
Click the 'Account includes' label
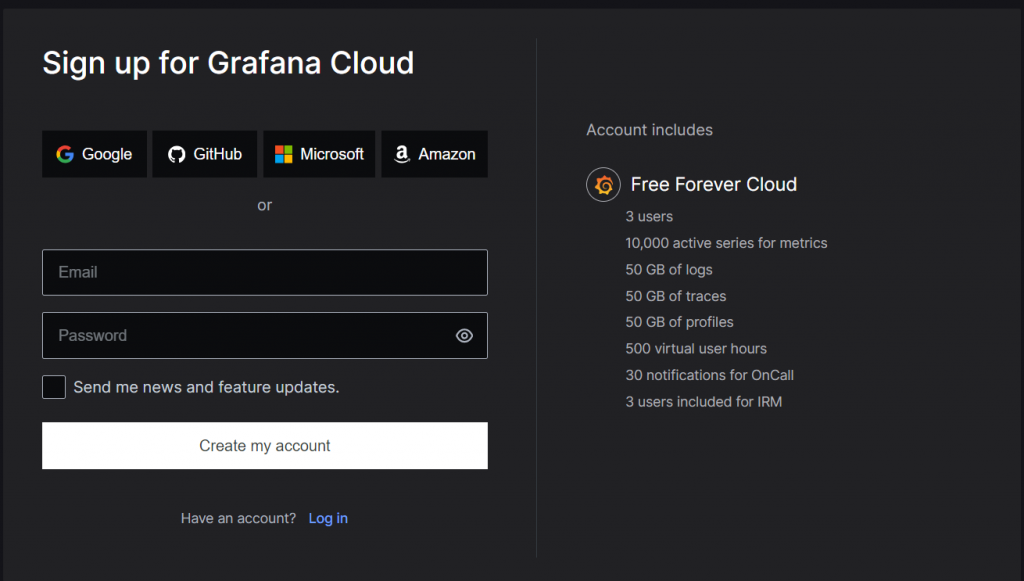[649, 130]
